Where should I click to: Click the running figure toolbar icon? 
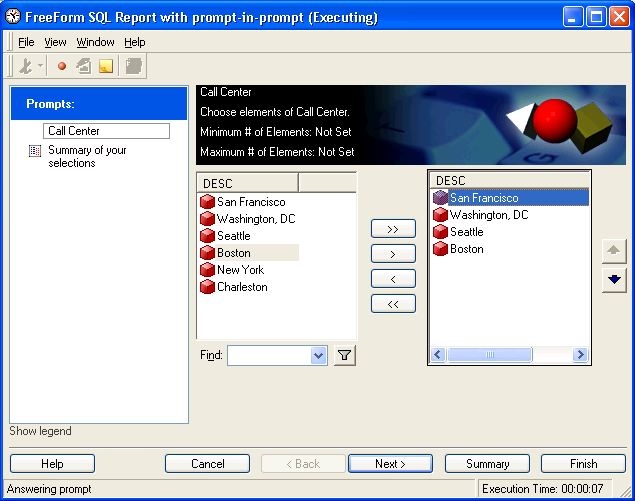(27, 67)
